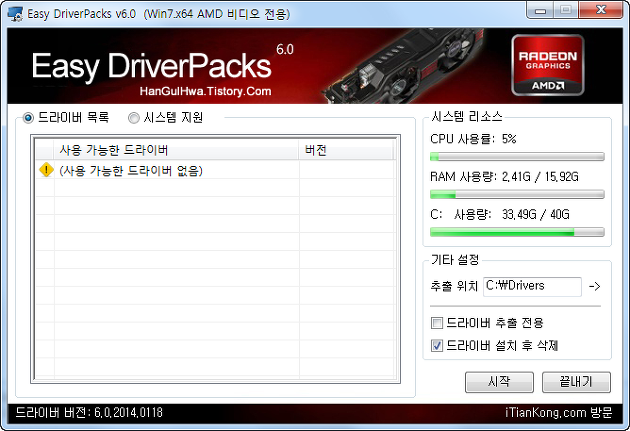
Task: Enable the 드라이버 추출 전용 checkbox
Action: pyautogui.click(x=436, y=323)
